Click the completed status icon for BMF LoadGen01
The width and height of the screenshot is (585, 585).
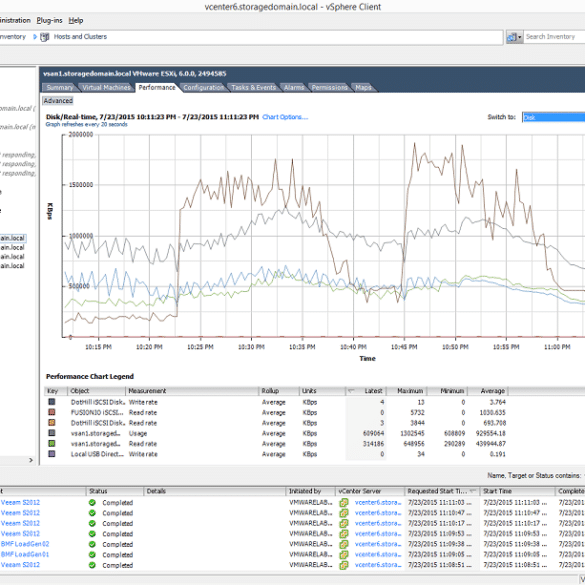coord(92,555)
